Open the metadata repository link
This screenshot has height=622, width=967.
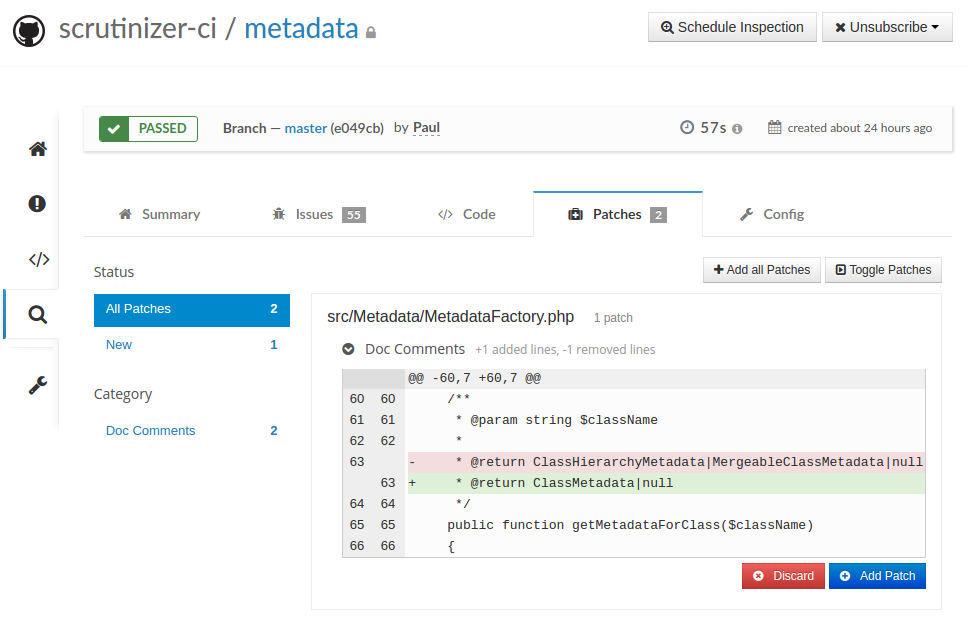pyautogui.click(x=301, y=29)
